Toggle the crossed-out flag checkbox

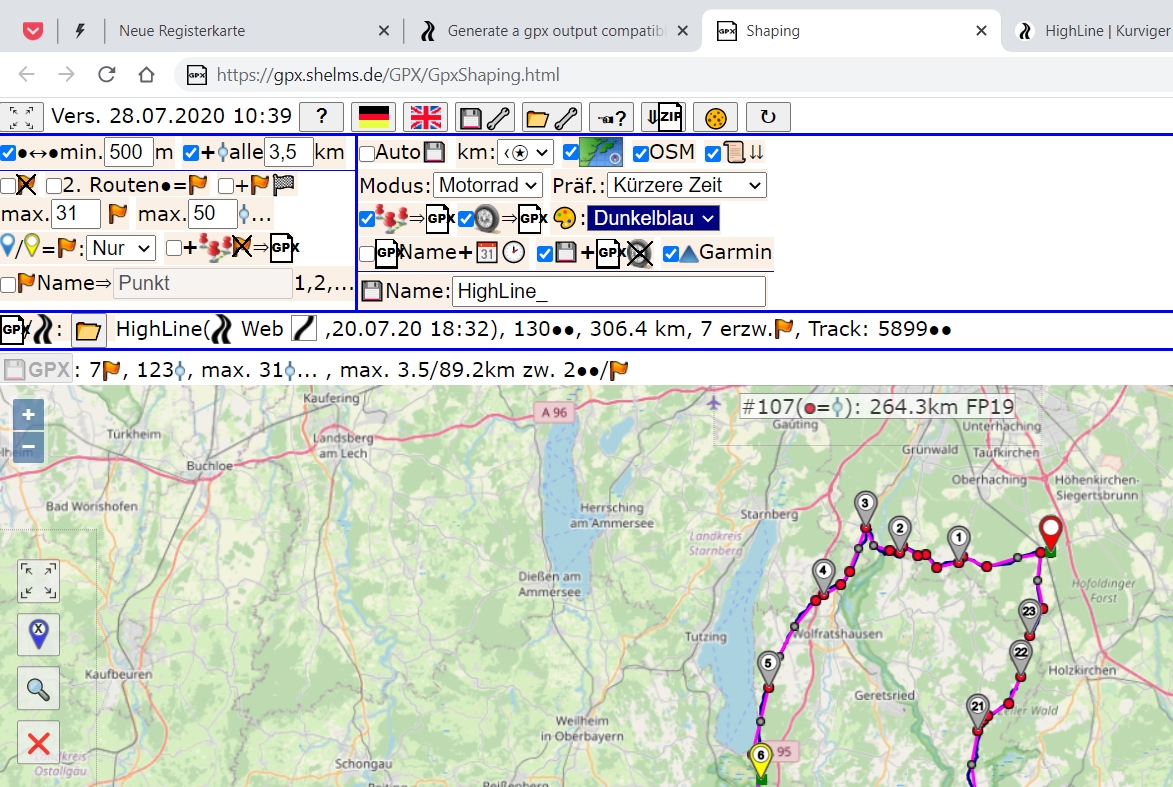click(x=8, y=186)
